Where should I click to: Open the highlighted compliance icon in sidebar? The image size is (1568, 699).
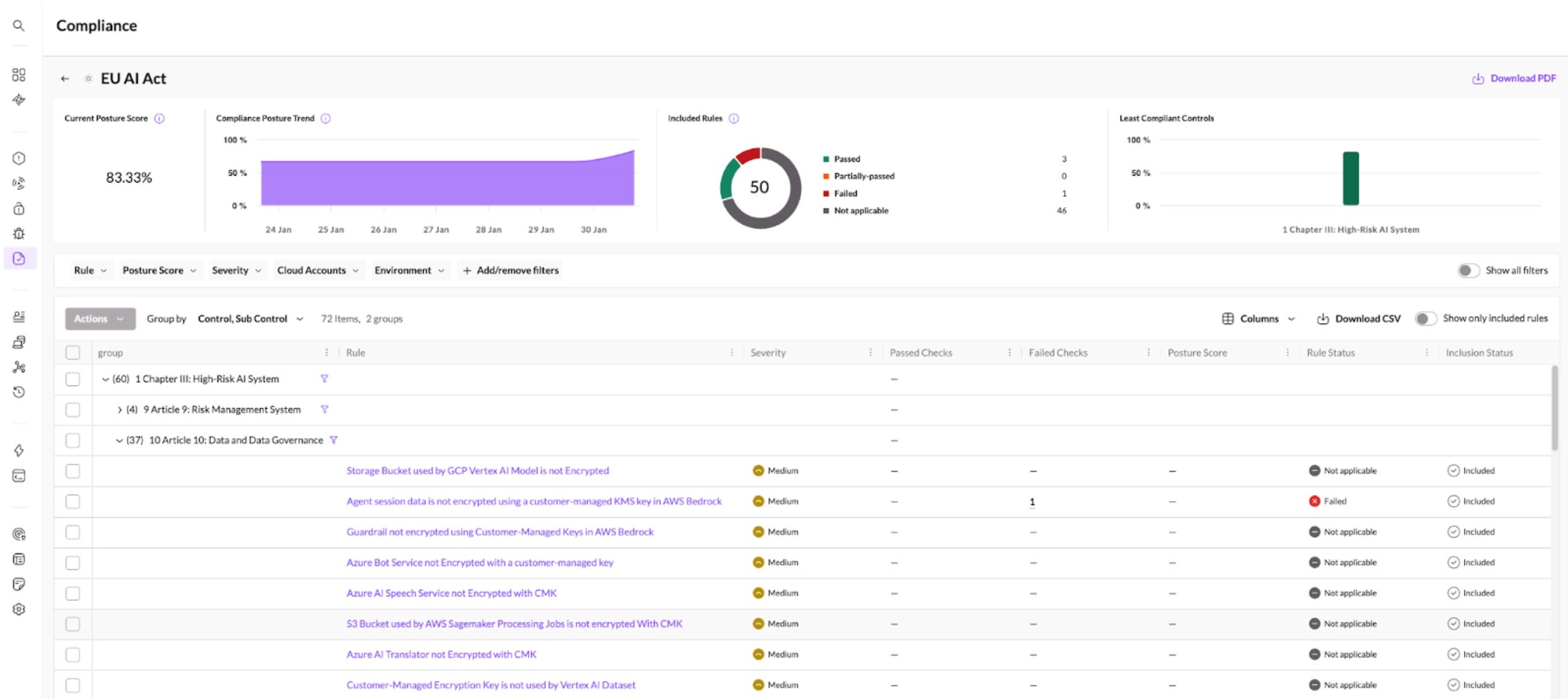19,258
